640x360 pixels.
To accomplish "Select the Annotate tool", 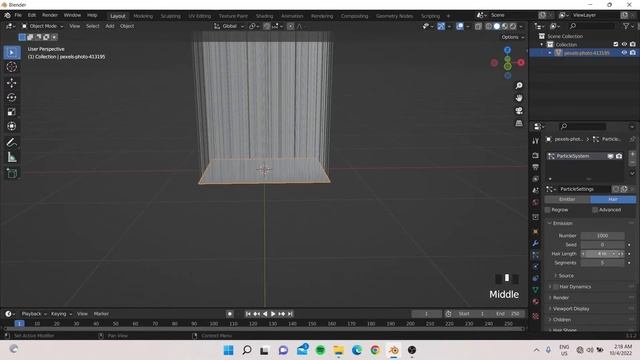I will [11, 142].
